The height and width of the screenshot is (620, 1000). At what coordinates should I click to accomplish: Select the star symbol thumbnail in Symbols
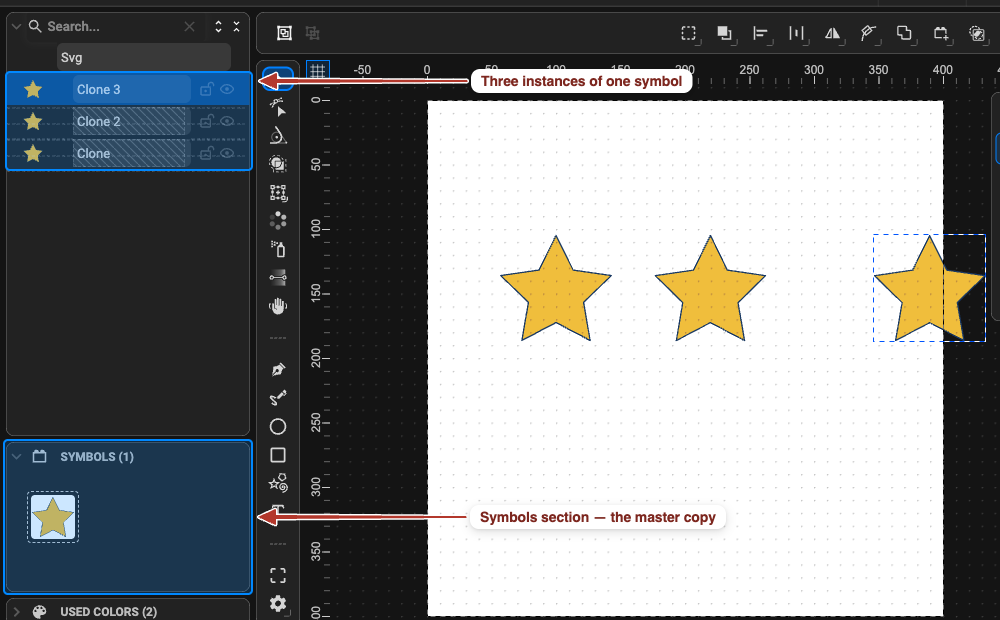click(x=53, y=517)
